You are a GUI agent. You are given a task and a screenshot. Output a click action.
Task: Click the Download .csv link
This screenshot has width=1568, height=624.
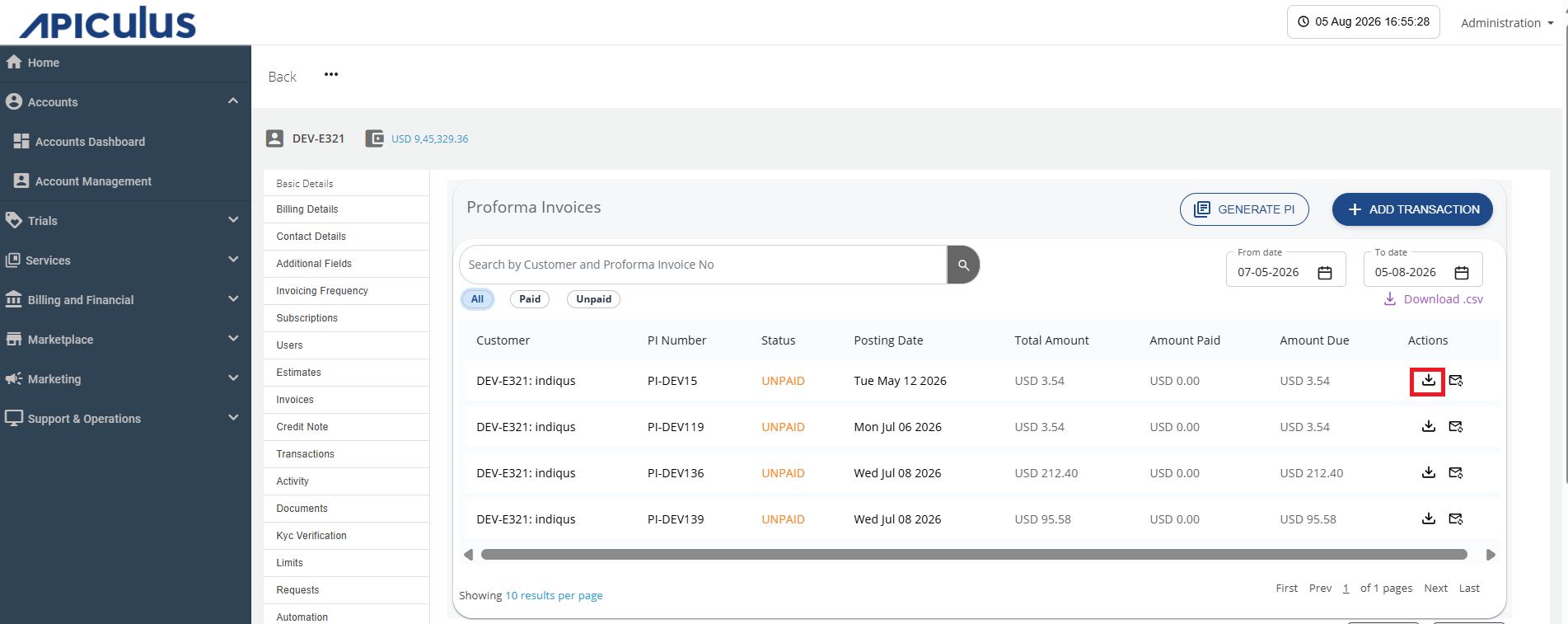[1434, 299]
